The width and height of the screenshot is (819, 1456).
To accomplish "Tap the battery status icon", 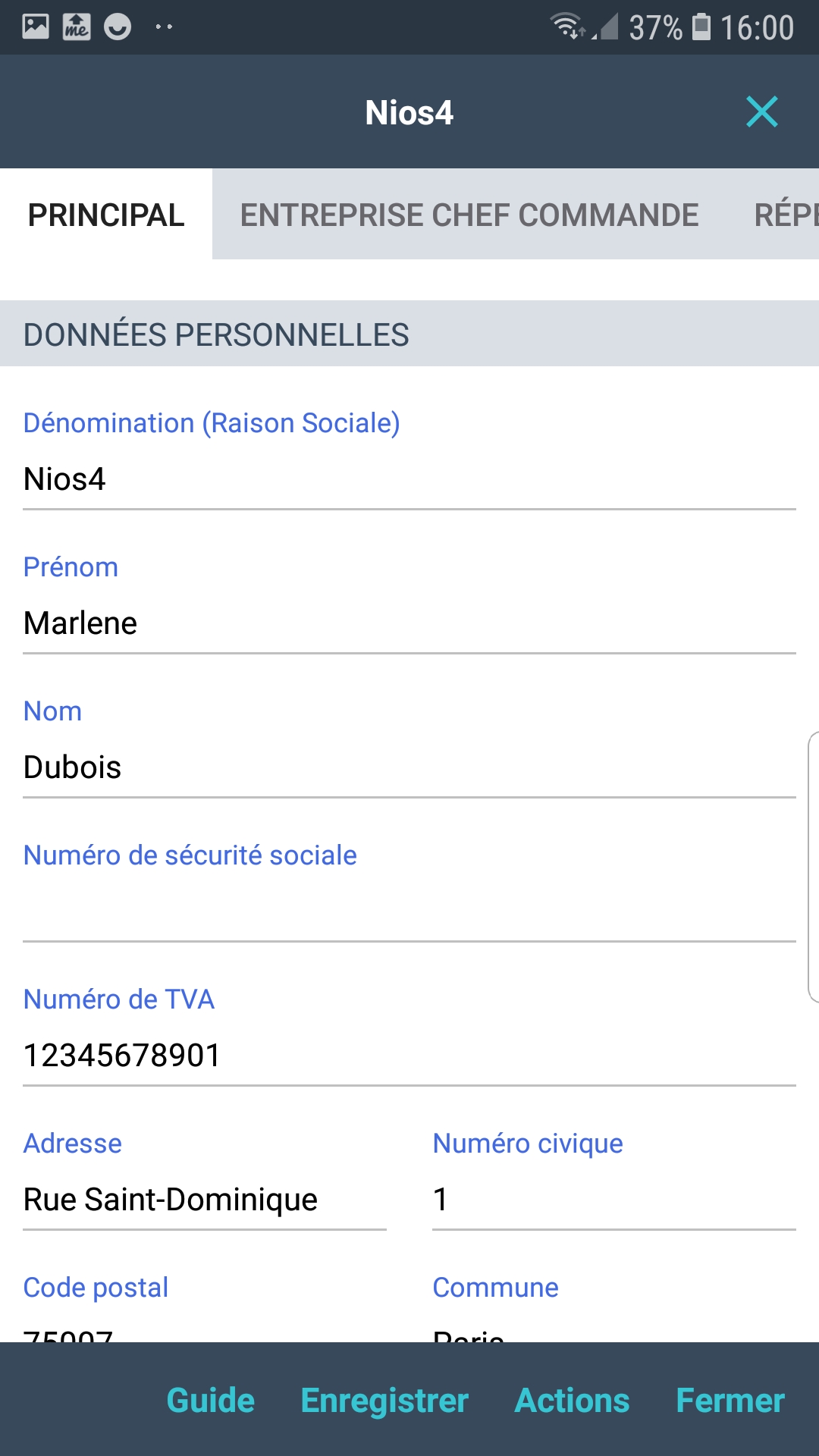I will pyautogui.click(x=701, y=27).
